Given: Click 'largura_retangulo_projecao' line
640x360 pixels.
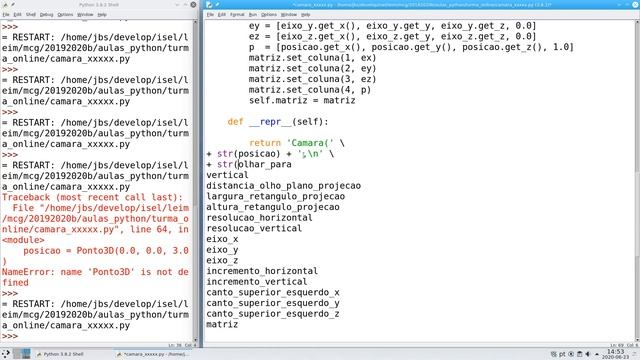Looking at the screenshot, I should click(275, 196).
